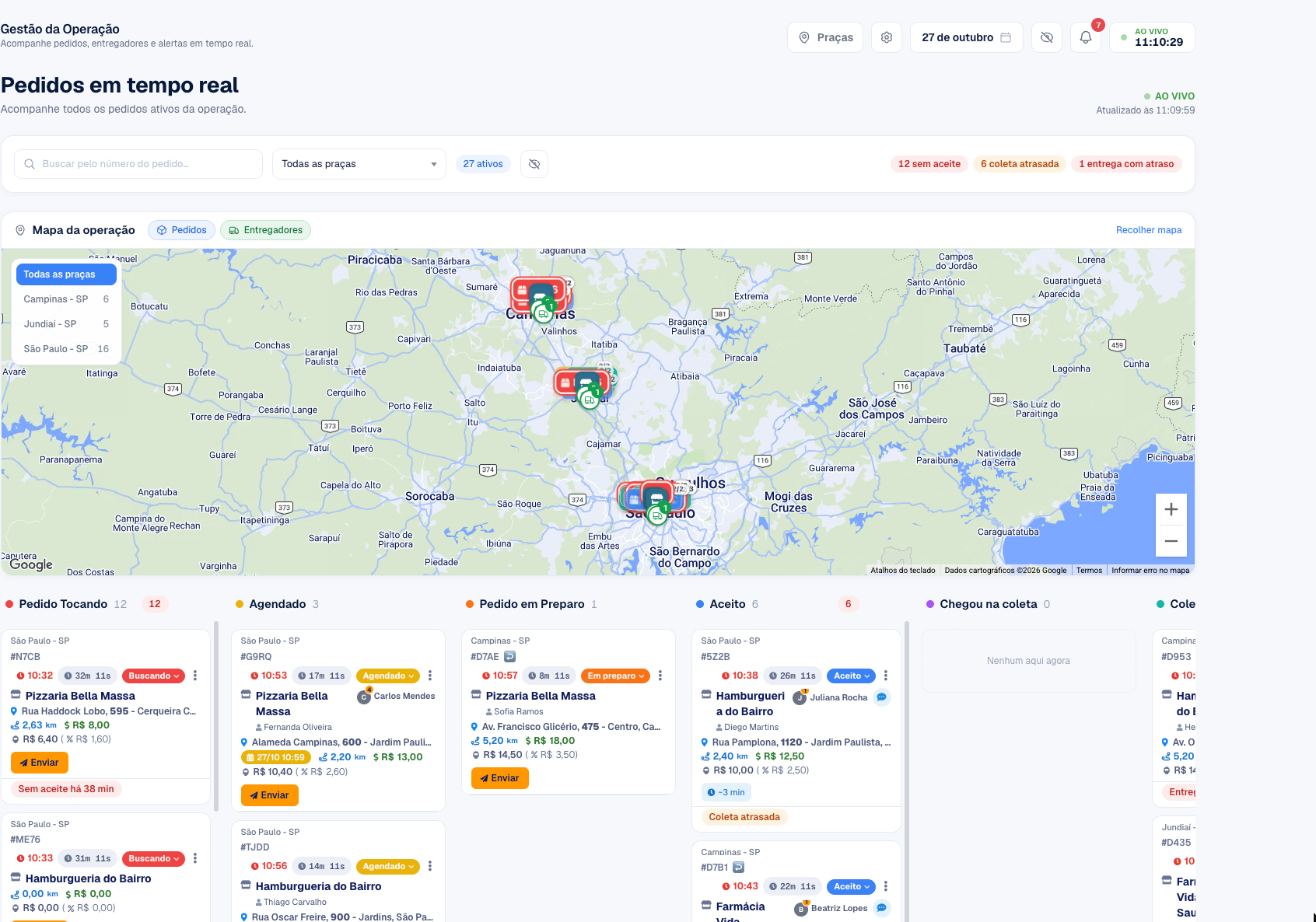The width and height of the screenshot is (1316, 922).
Task: Click the Sem aceite há 38 min tag
Action: [66, 789]
